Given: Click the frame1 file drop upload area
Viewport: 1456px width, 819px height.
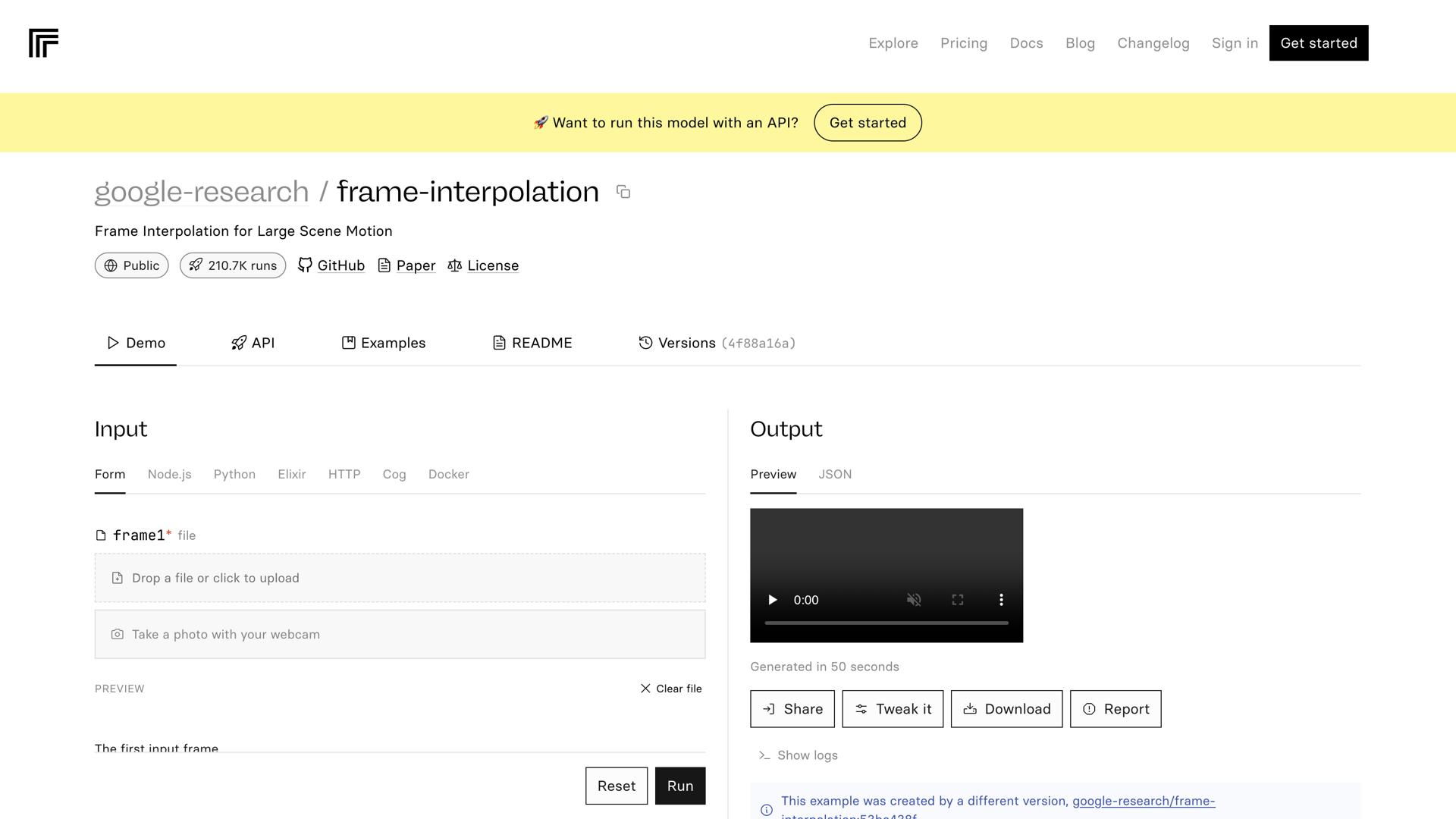Looking at the screenshot, I should [400, 578].
